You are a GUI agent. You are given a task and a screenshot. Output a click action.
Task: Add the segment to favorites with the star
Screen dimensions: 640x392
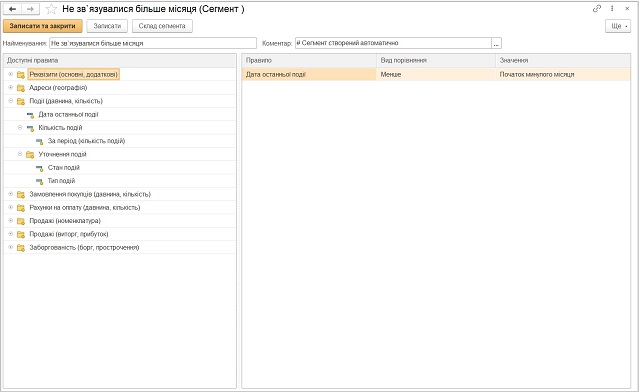tap(51, 9)
